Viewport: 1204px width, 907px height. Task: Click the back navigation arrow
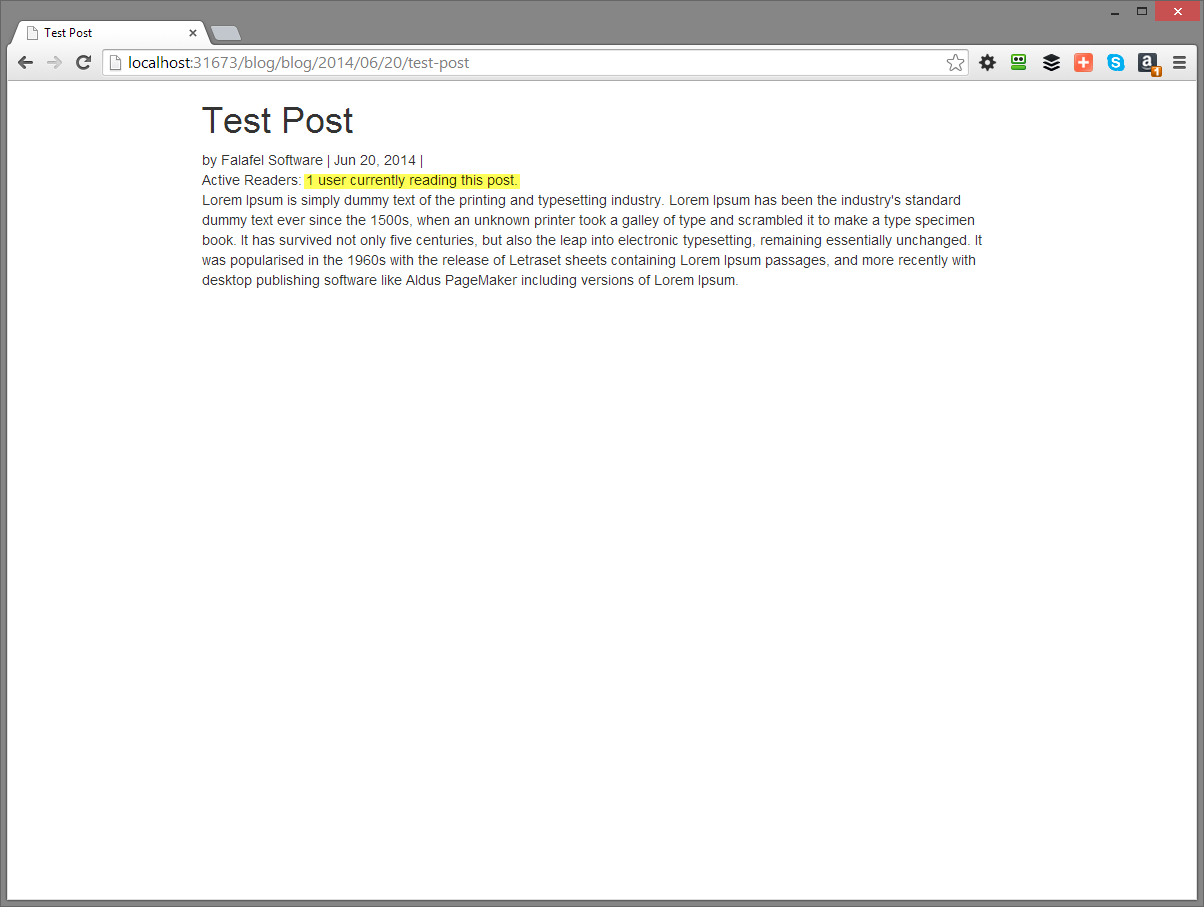(x=25, y=62)
